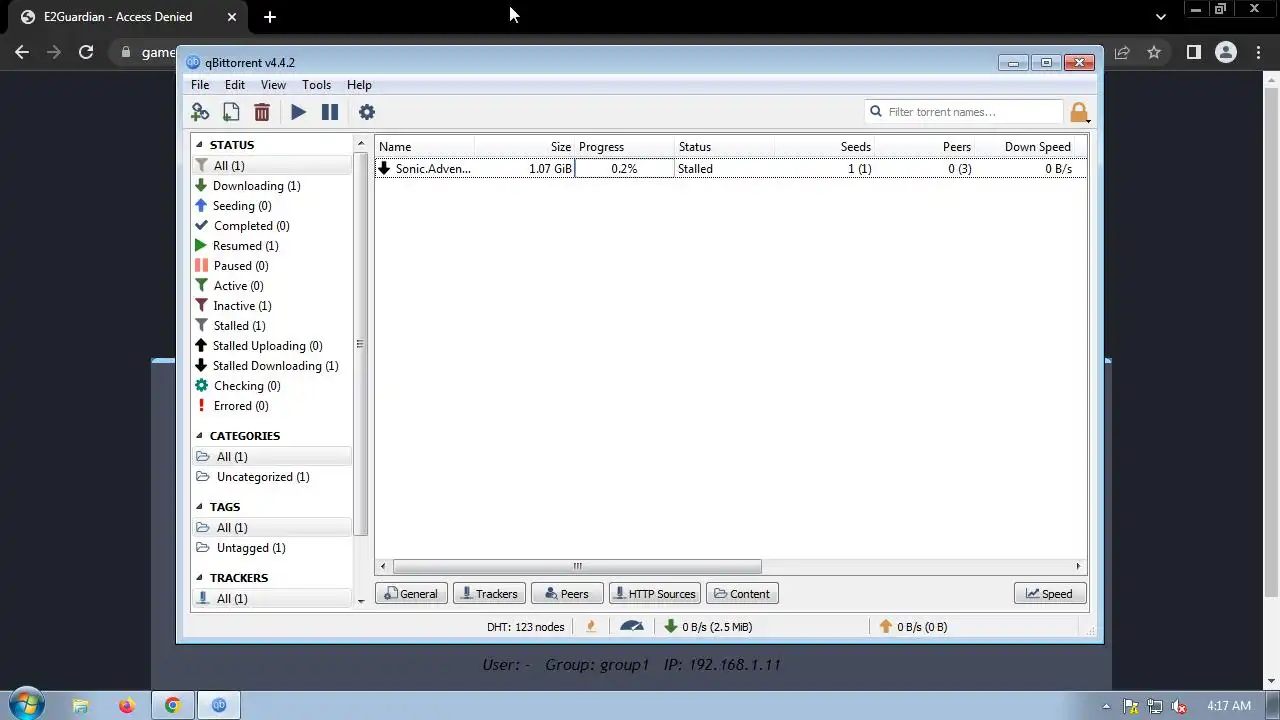Click the muted volume tray icon

coord(1179,706)
